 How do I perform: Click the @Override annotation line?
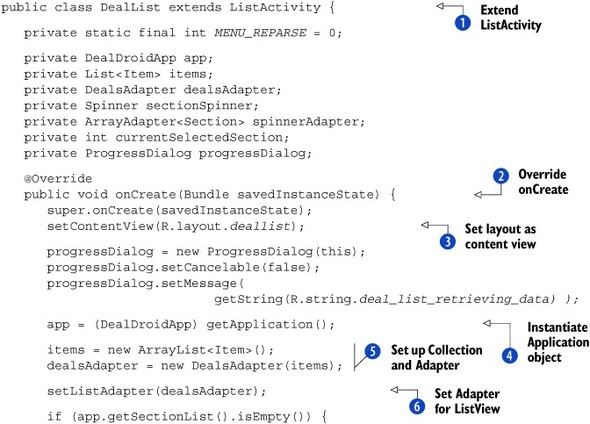pos(58,178)
